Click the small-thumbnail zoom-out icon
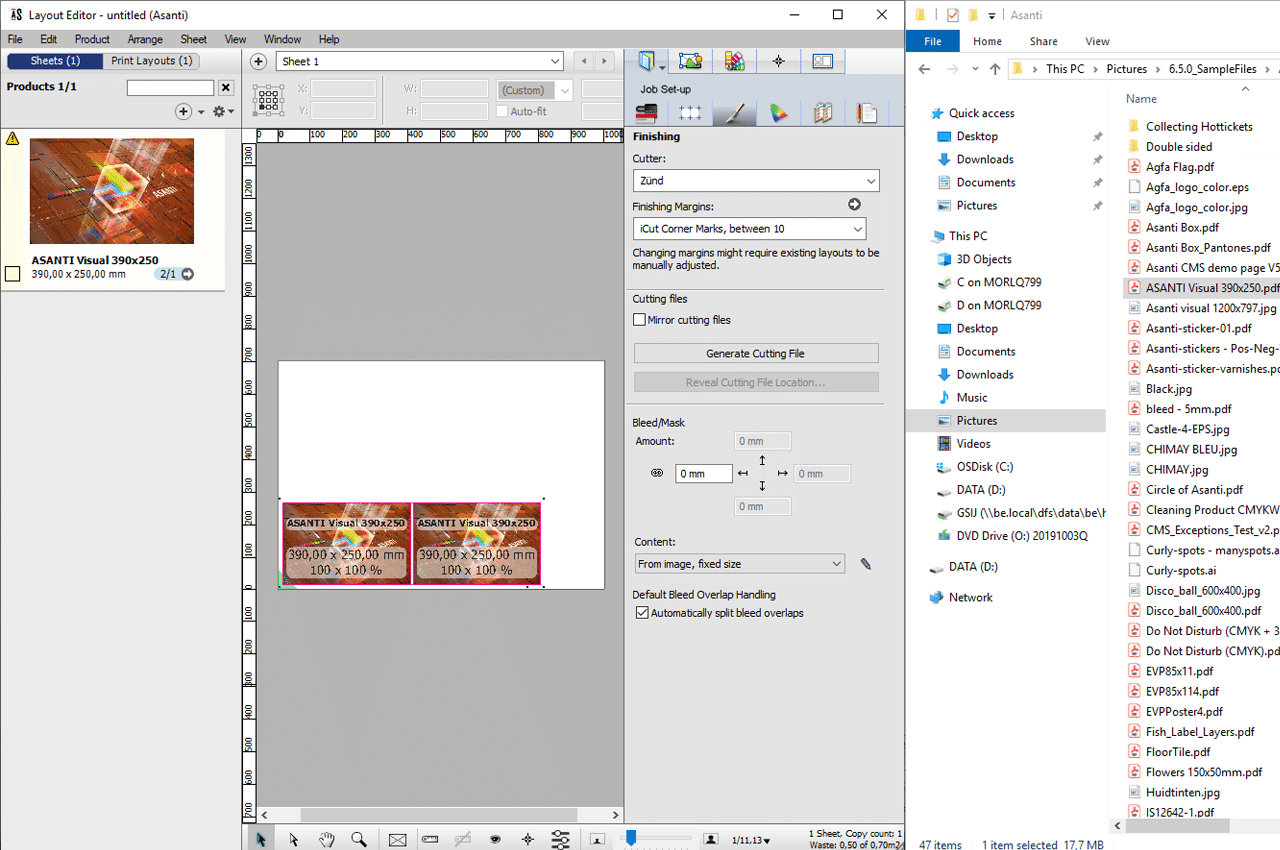Image resolution: width=1280 pixels, height=850 pixels. coord(597,839)
